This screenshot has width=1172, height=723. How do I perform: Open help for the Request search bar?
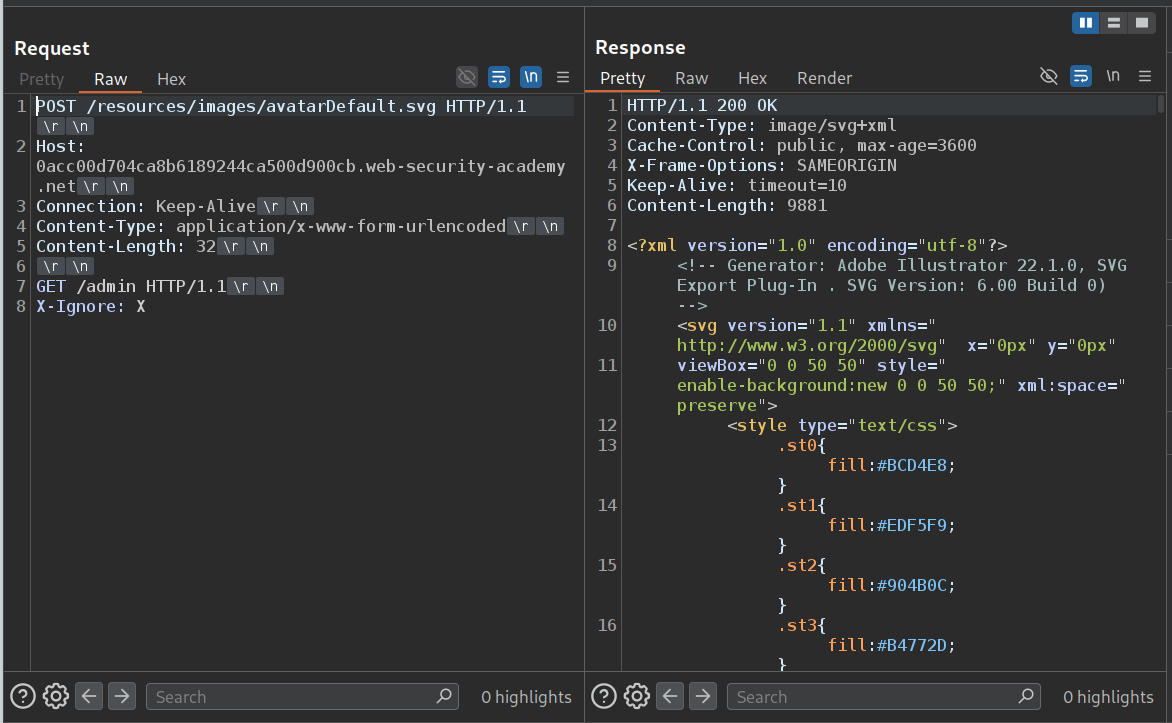23,696
